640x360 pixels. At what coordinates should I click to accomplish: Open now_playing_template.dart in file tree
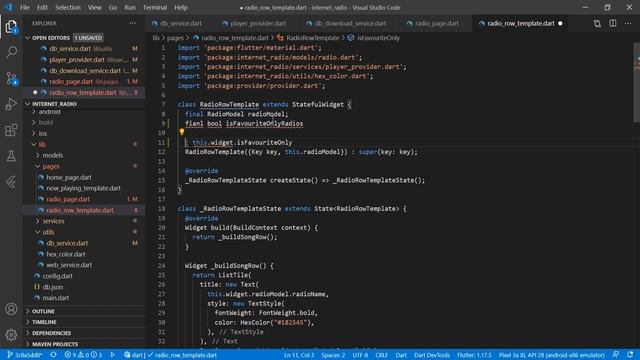[83, 188]
